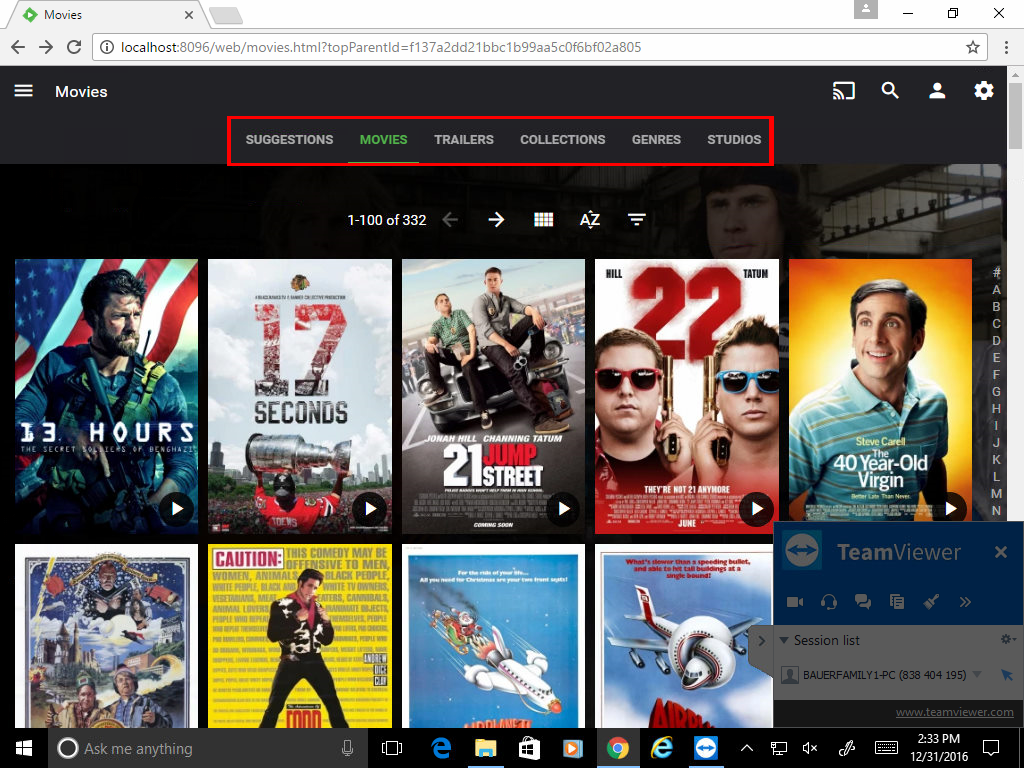Close the Movies browser tab
Screen dimensions: 1024x768
tap(189, 14)
